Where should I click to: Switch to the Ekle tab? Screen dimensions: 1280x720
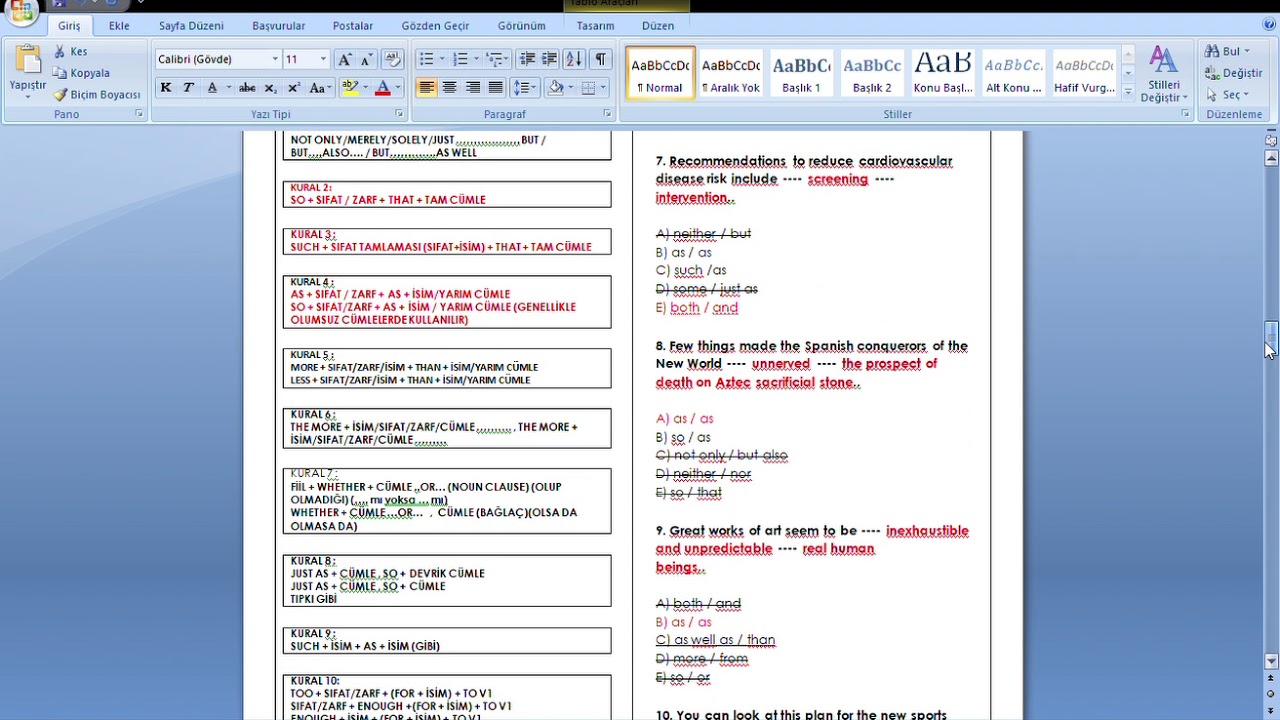119,25
